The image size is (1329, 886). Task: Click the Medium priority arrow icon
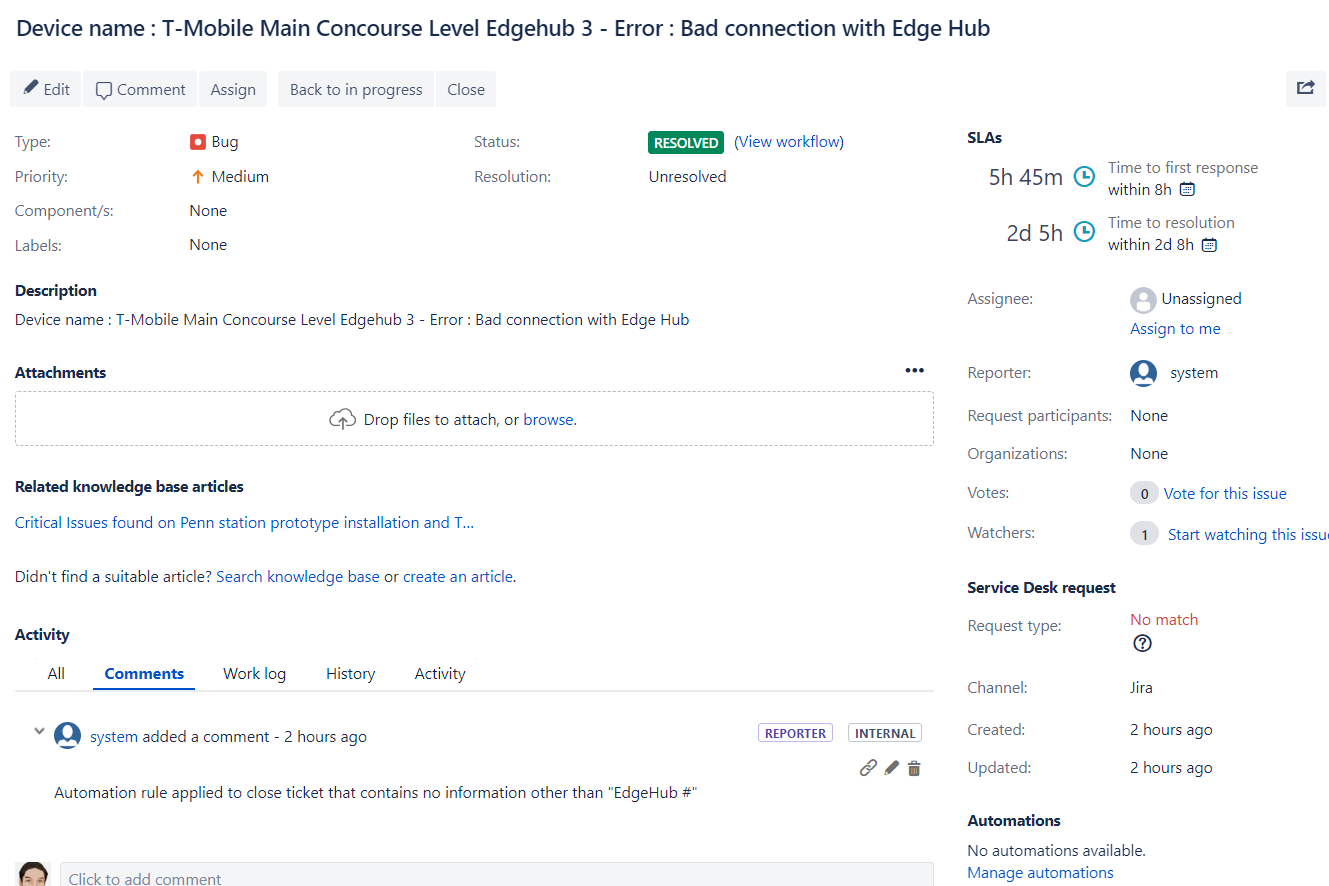click(x=197, y=177)
